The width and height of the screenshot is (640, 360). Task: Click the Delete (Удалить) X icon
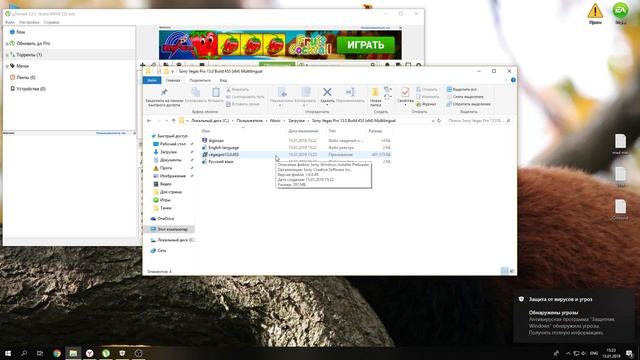[x=327, y=92]
